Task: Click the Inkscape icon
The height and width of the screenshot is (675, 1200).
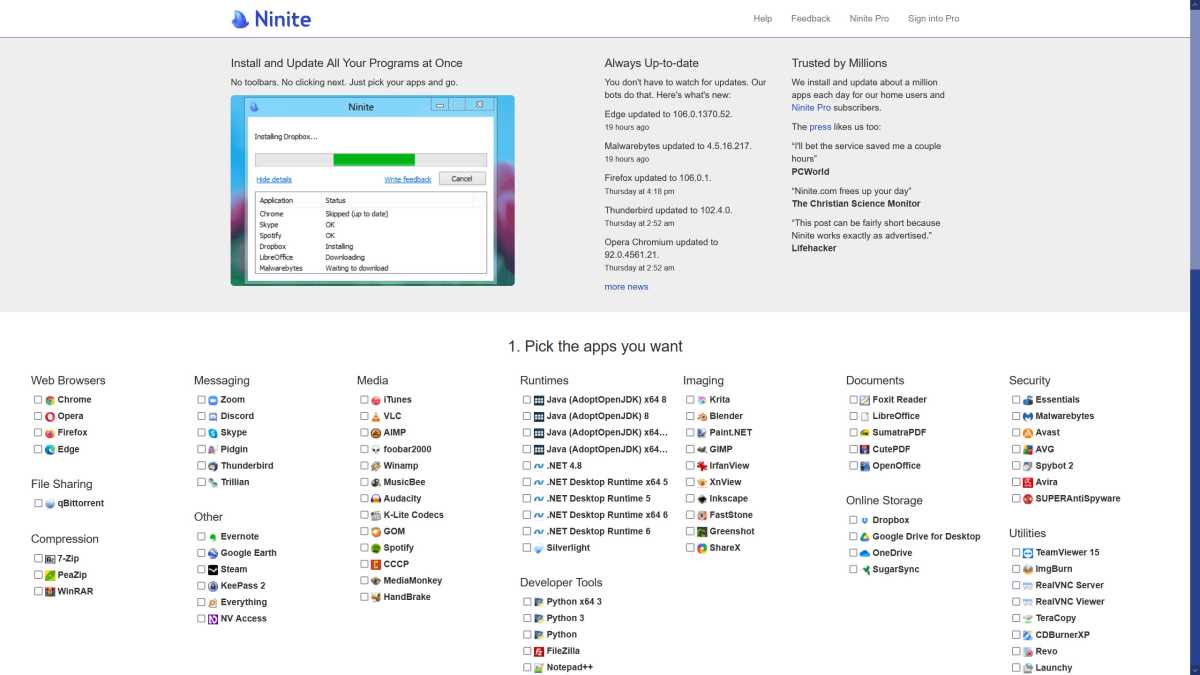Action: click(702, 499)
